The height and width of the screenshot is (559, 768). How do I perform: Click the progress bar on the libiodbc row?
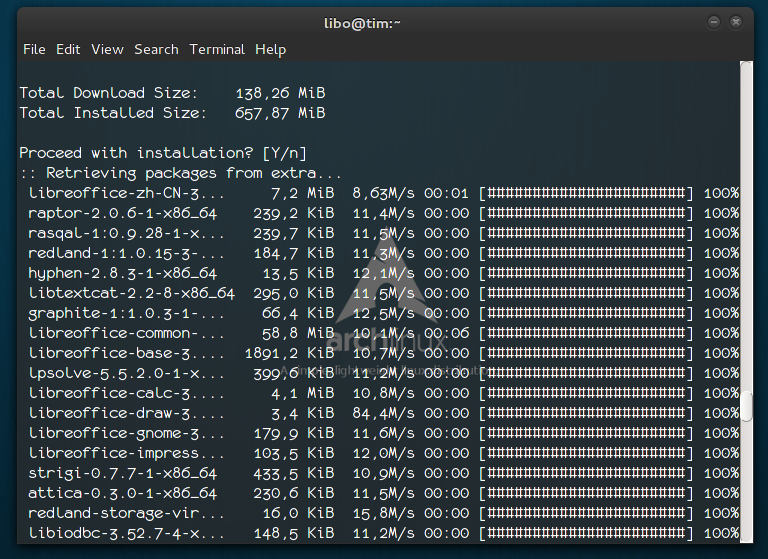point(586,533)
